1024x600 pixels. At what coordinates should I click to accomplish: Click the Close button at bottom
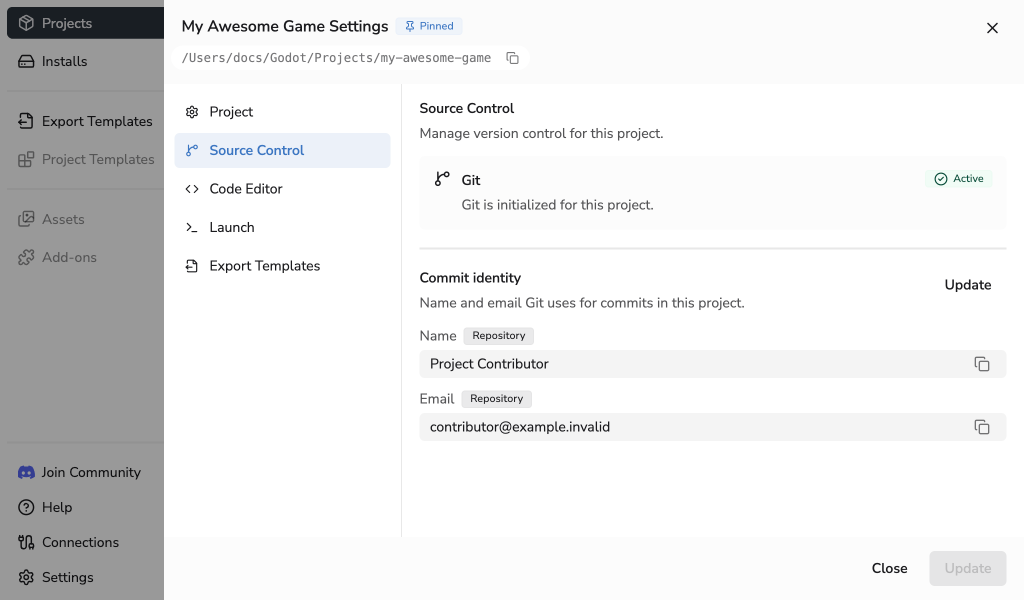tap(889, 569)
